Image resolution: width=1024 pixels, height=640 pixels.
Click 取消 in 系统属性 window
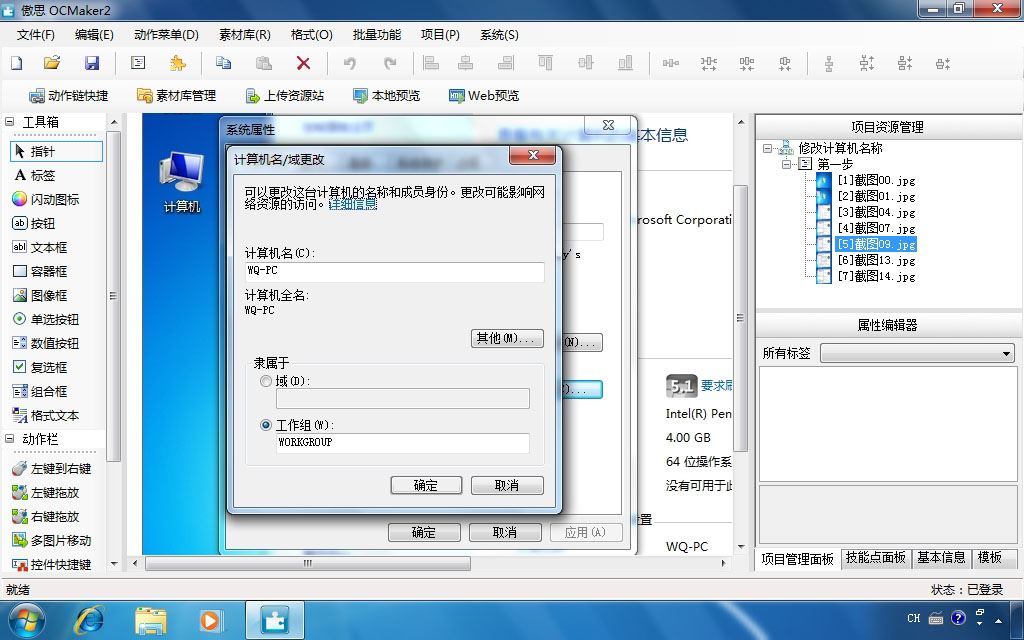(505, 532)
